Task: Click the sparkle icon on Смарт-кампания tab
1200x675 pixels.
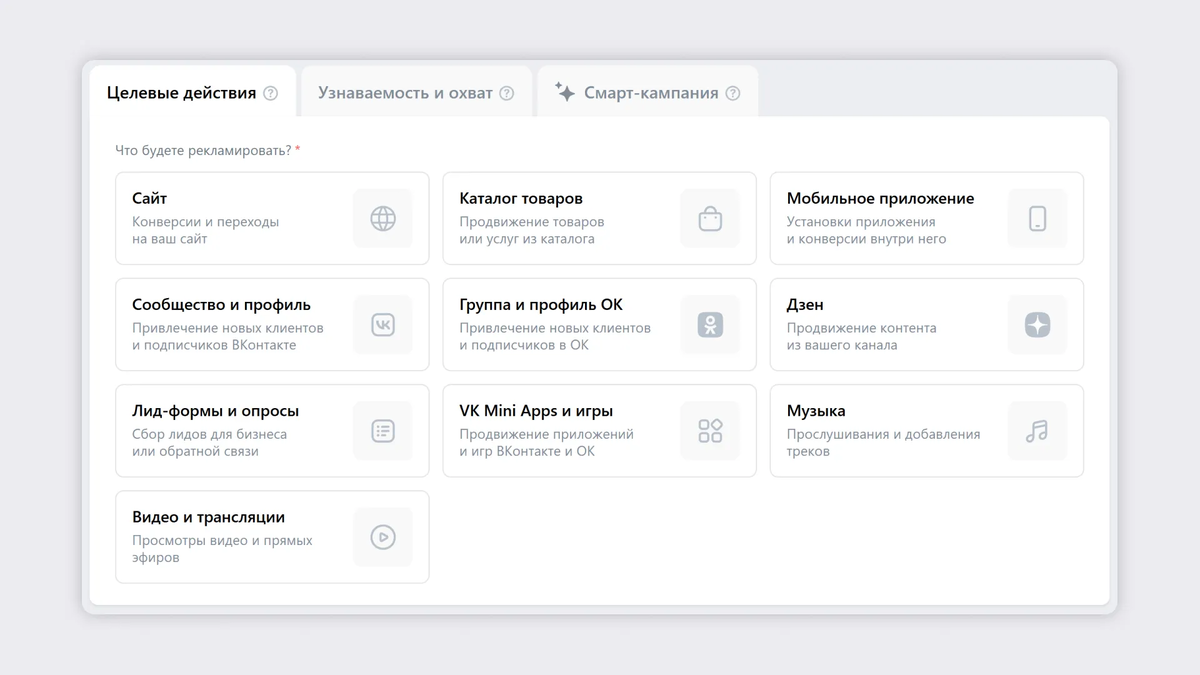Action: click(x=563, y=91)
